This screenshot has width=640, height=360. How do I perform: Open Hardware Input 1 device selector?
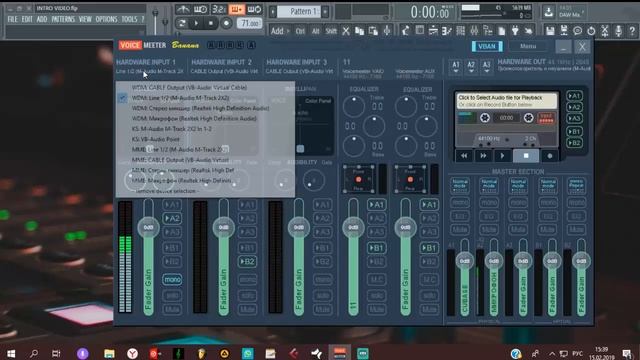click(x=149, y=71)
